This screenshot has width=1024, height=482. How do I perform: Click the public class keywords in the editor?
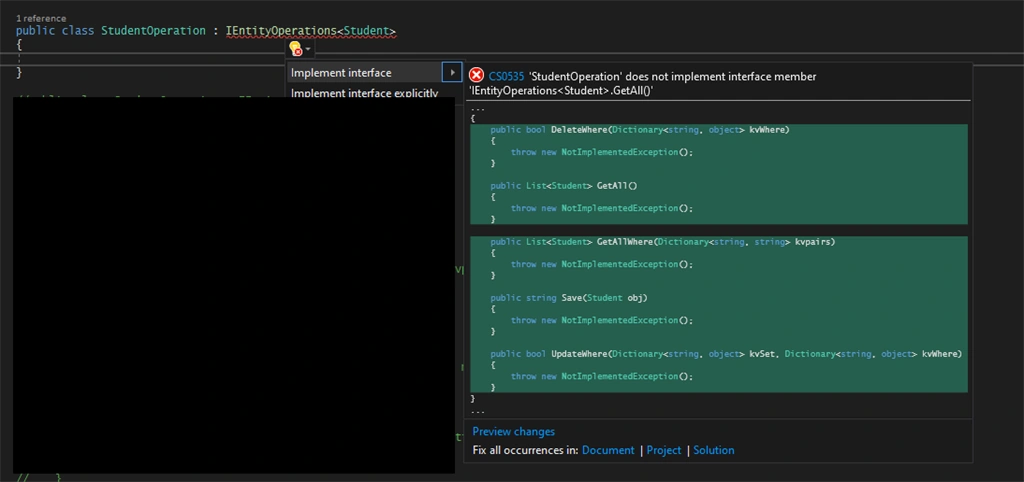(x=56, y=31)
